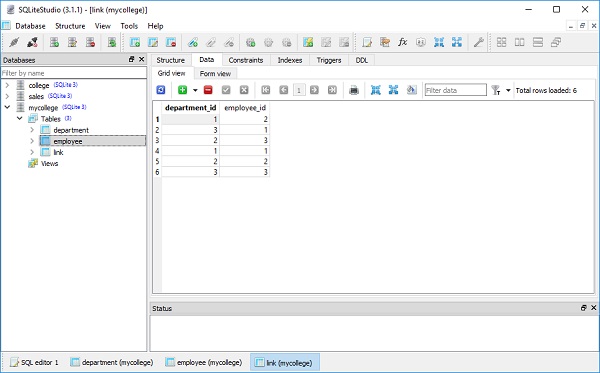
Task: Open configuration via the wrench icon
Action: coord(478,42)
